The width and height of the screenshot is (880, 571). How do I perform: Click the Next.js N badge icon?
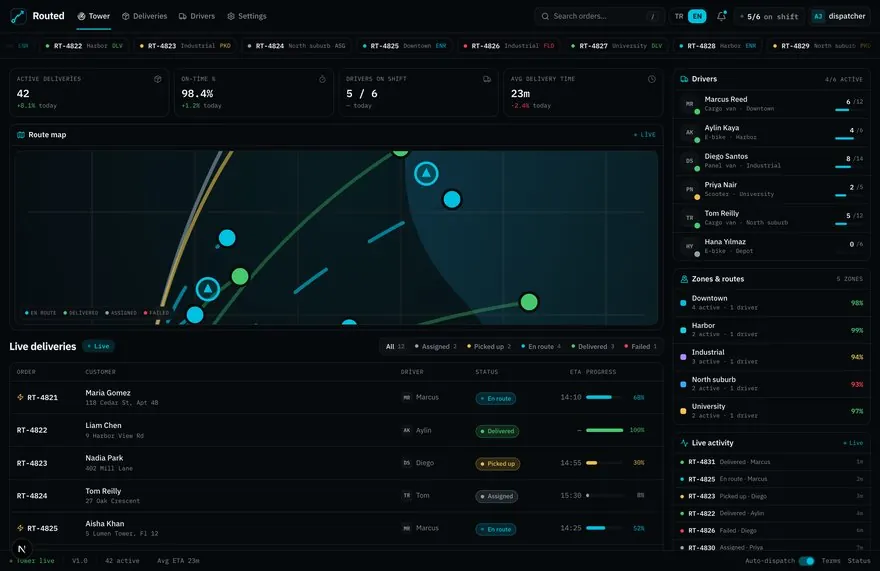tap(21, 549)
